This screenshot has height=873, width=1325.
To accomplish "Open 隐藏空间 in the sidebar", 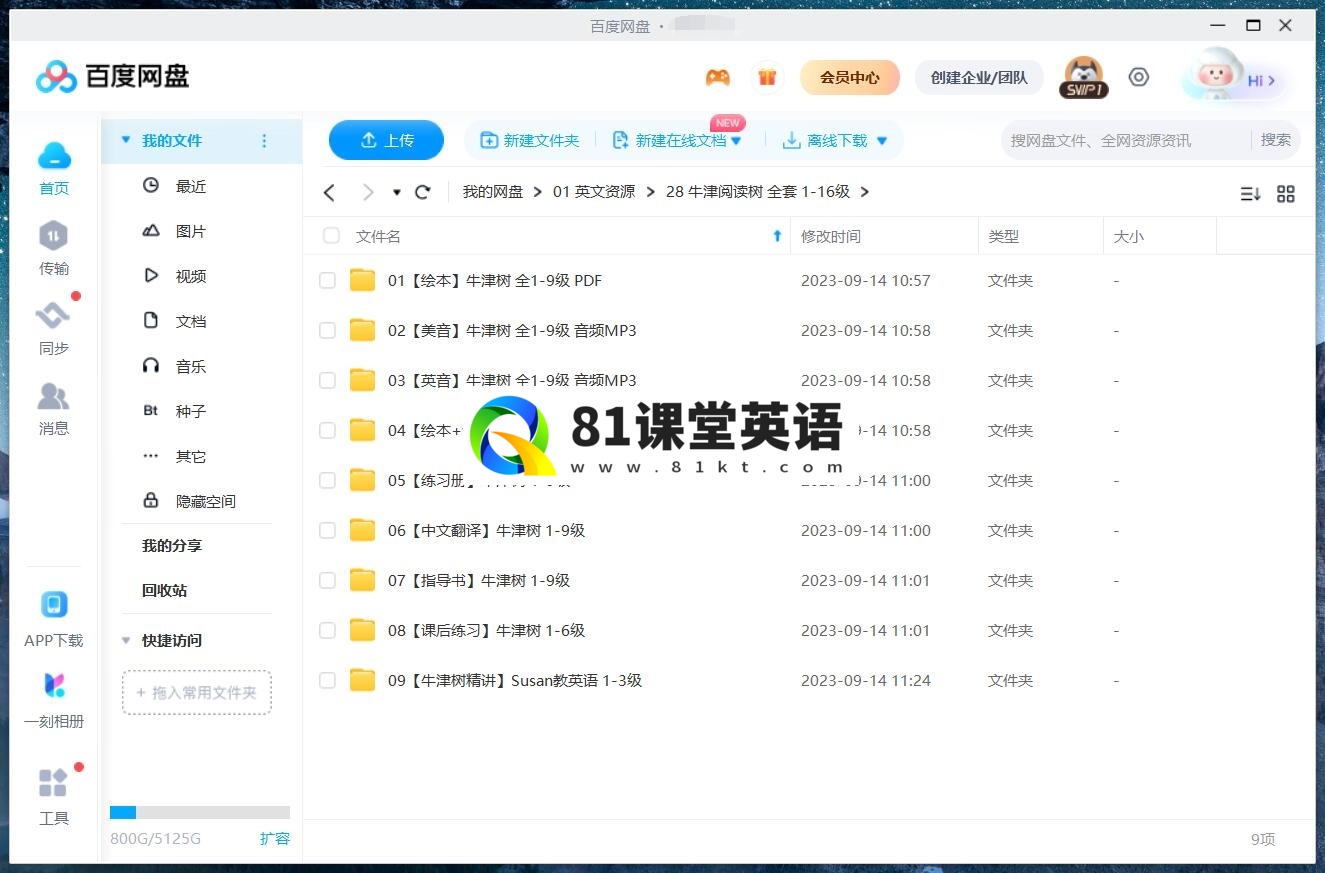I will click(205, 501).
